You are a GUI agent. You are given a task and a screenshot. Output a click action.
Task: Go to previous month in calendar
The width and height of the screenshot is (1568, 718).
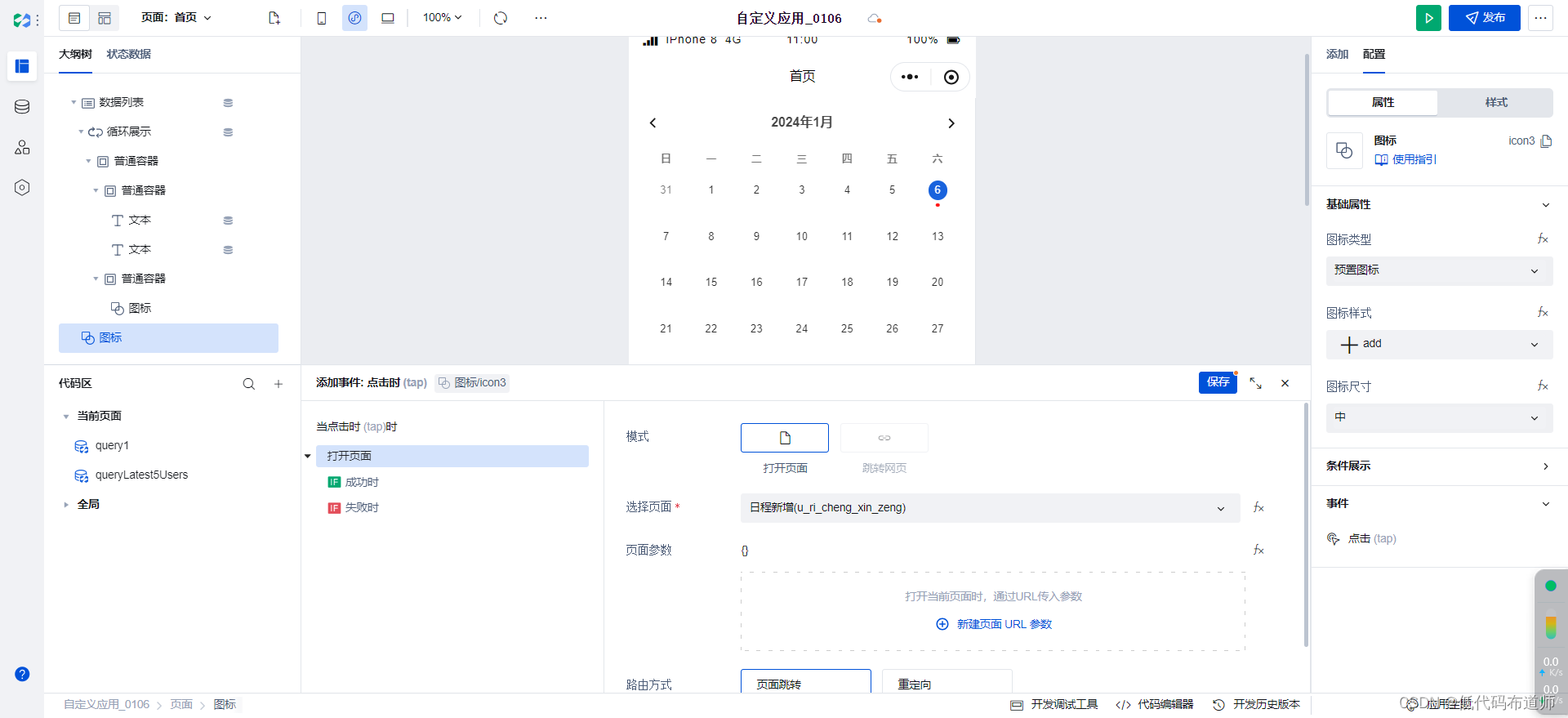[653, 123]
